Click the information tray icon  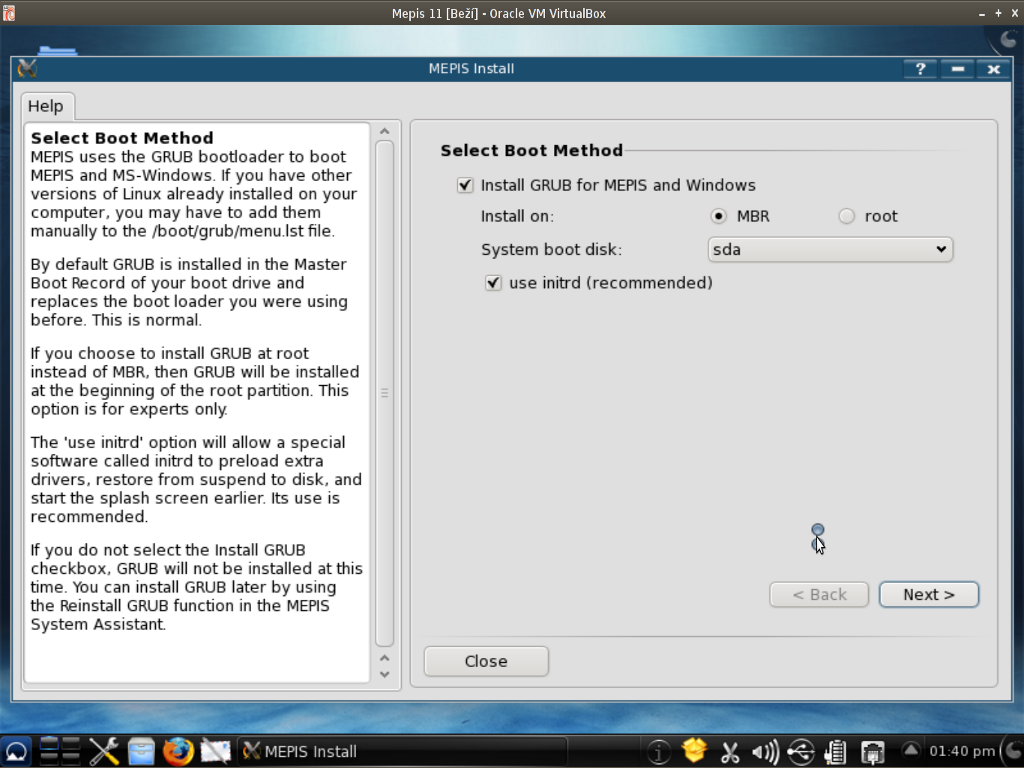click(x=658, y=752)
